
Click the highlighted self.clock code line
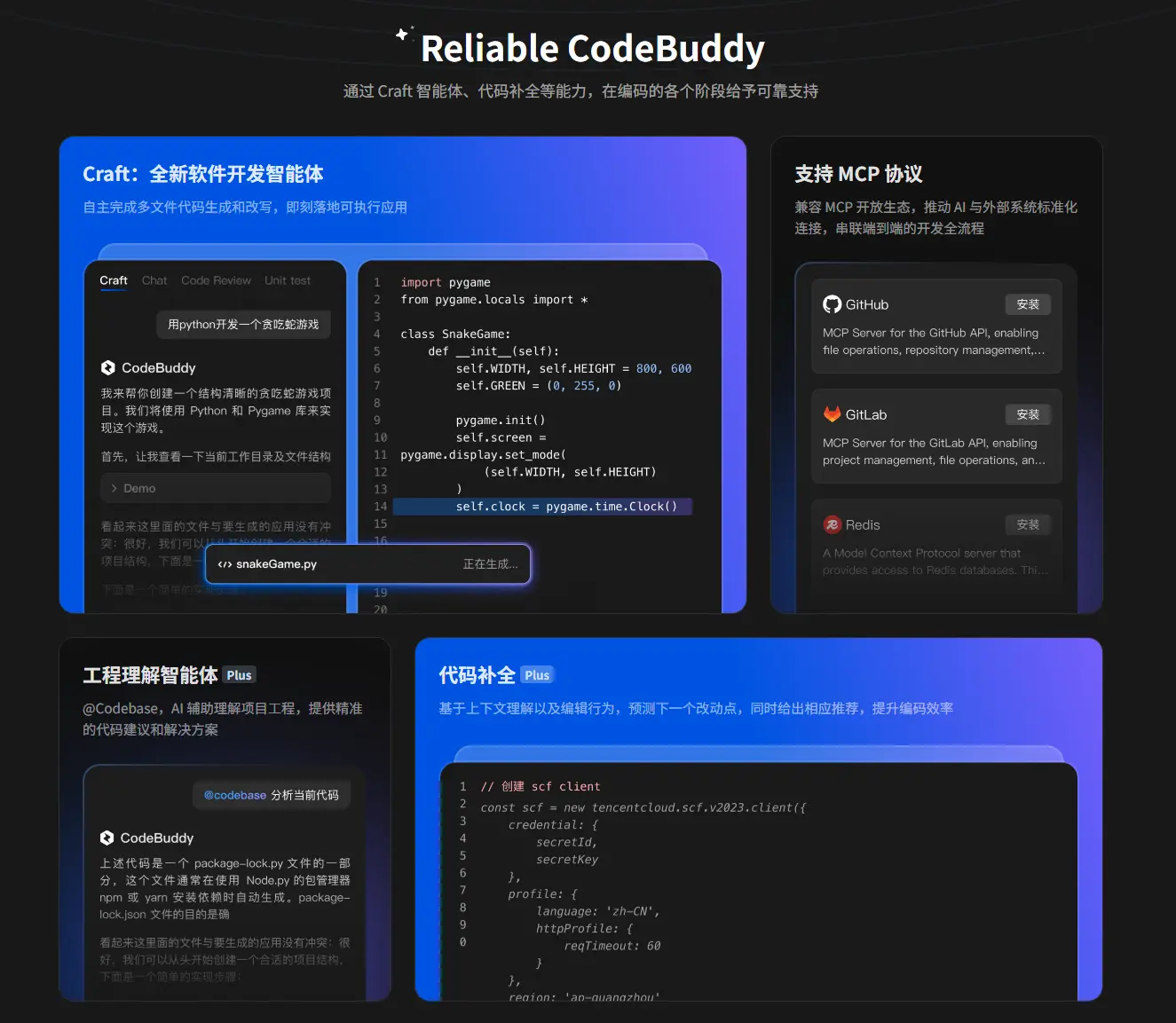pos(541,507)
